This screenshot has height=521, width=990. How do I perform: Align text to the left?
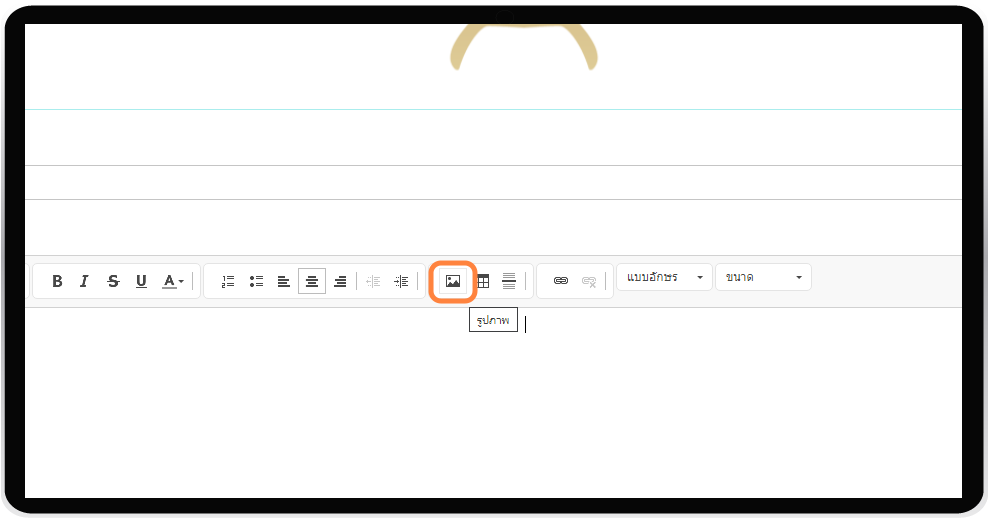pyautogui.click(x=283, y=281)
